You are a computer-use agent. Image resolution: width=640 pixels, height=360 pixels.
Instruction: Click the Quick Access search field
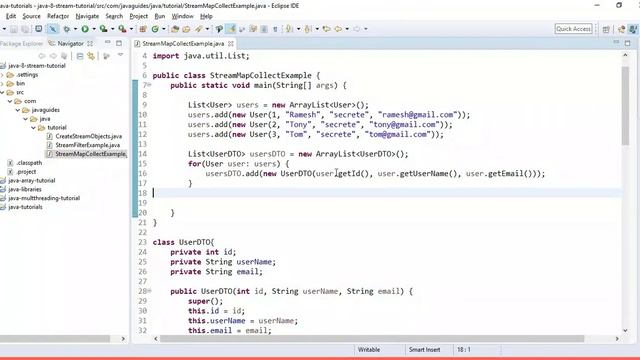573,29
